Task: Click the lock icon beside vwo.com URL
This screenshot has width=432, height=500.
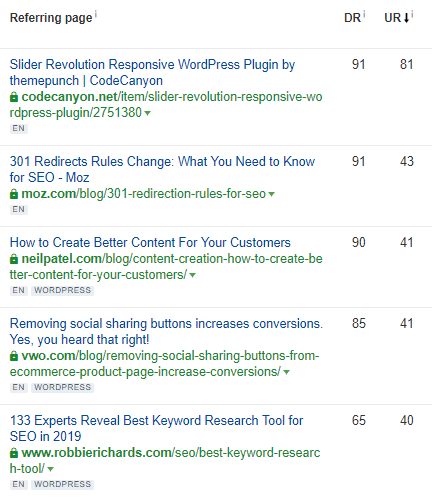Action: click(14, 356)
